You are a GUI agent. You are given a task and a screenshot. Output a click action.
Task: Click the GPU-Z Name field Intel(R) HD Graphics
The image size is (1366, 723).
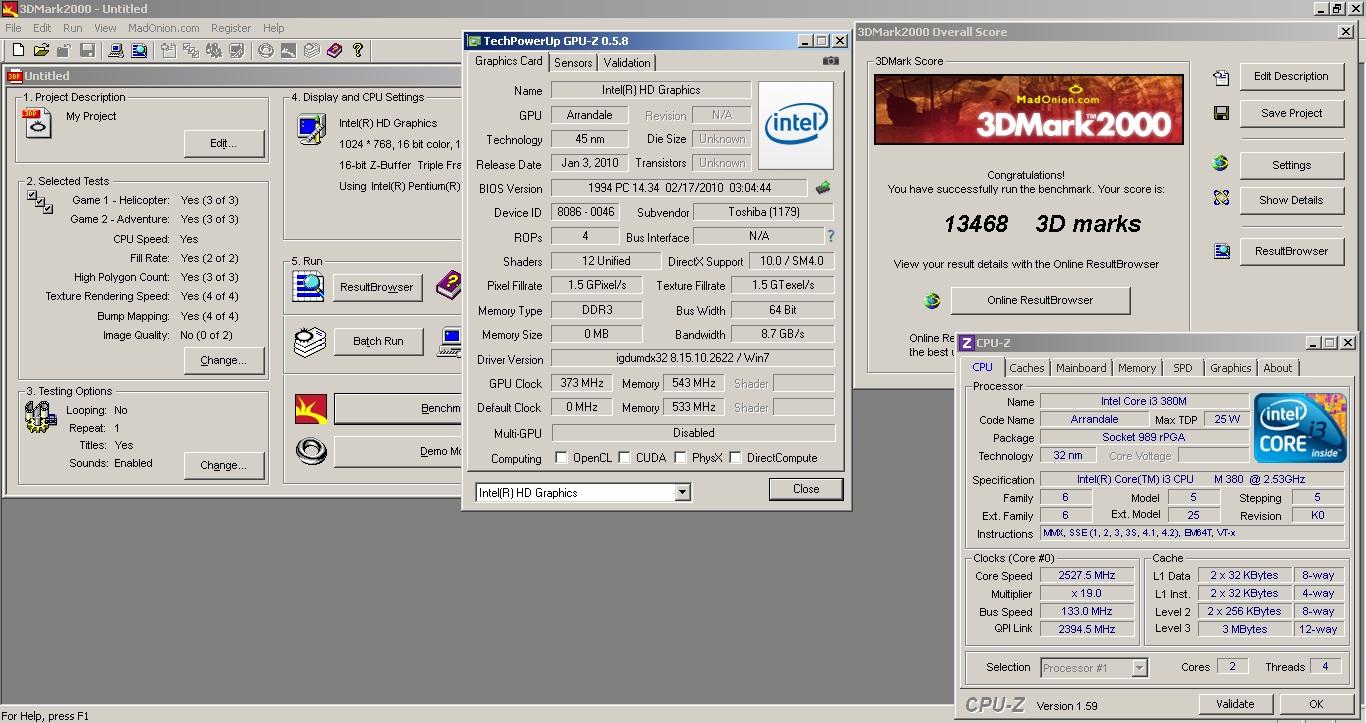tap(651, 90)
